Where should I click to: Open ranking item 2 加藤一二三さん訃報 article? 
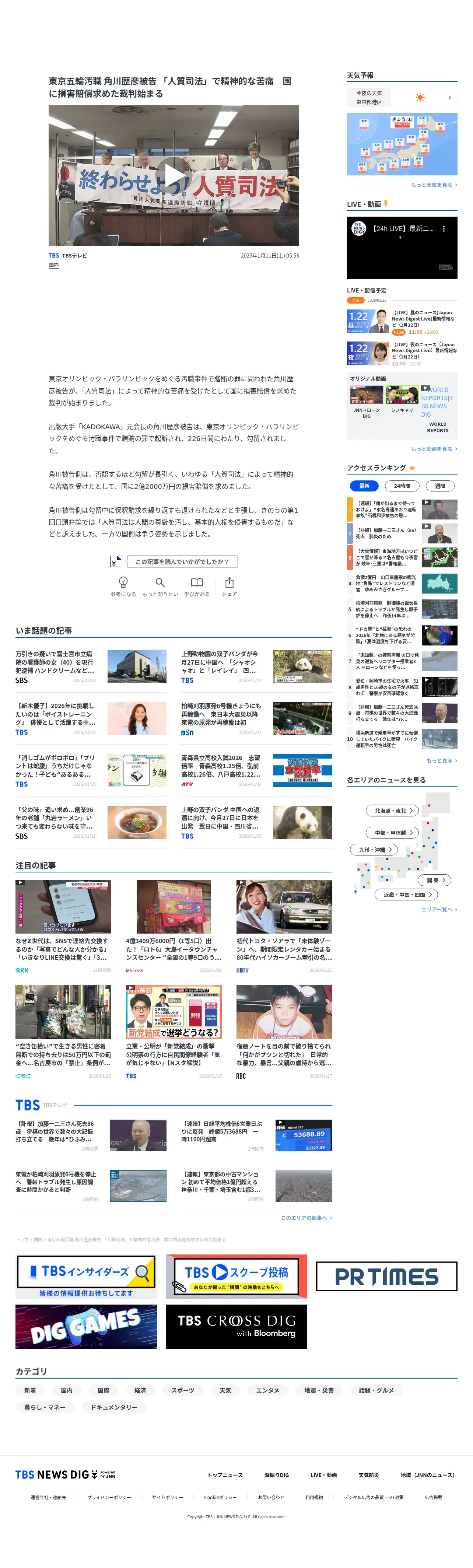(x=402, y=533)
